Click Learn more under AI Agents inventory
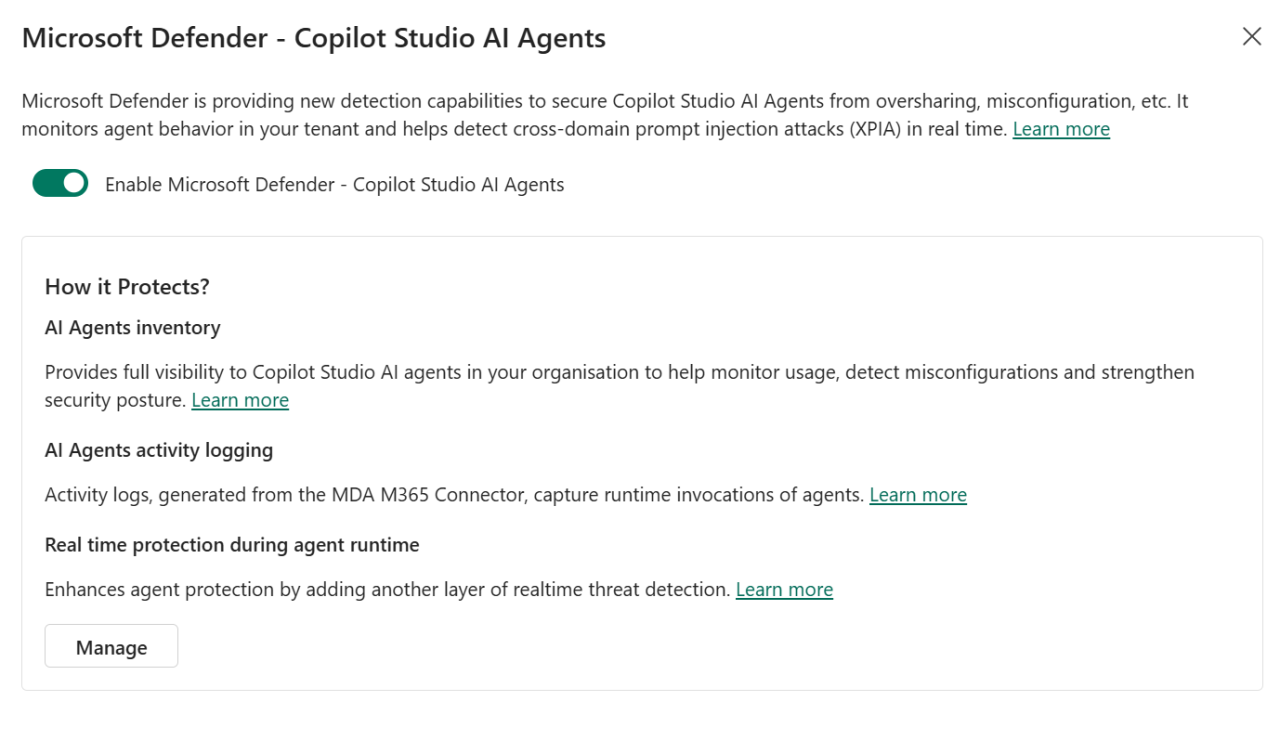1280x753 pixels. 240,399
